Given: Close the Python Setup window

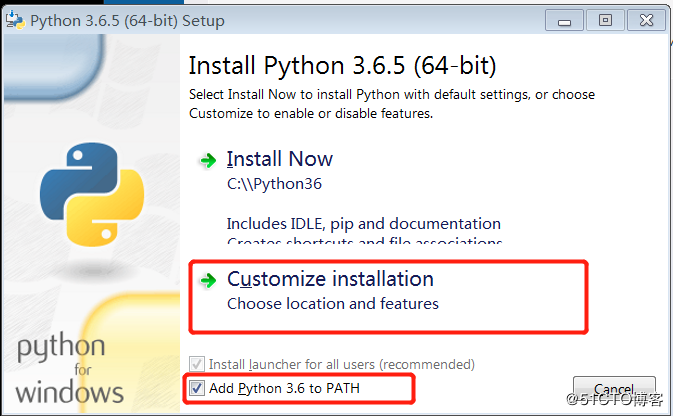Looking at the screenshot, I should pos(646,20).
